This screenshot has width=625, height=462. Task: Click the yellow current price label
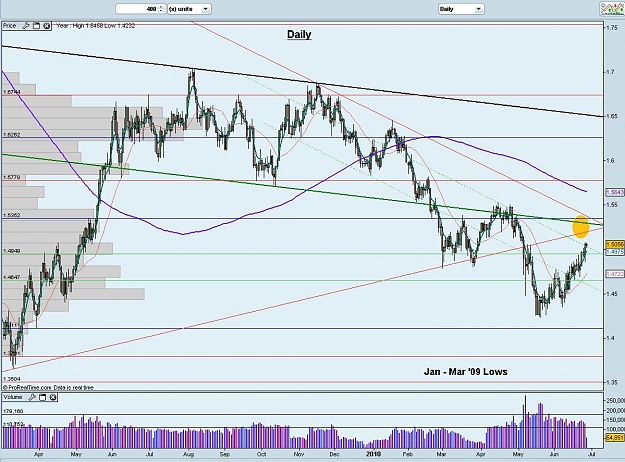pos(614,244)
